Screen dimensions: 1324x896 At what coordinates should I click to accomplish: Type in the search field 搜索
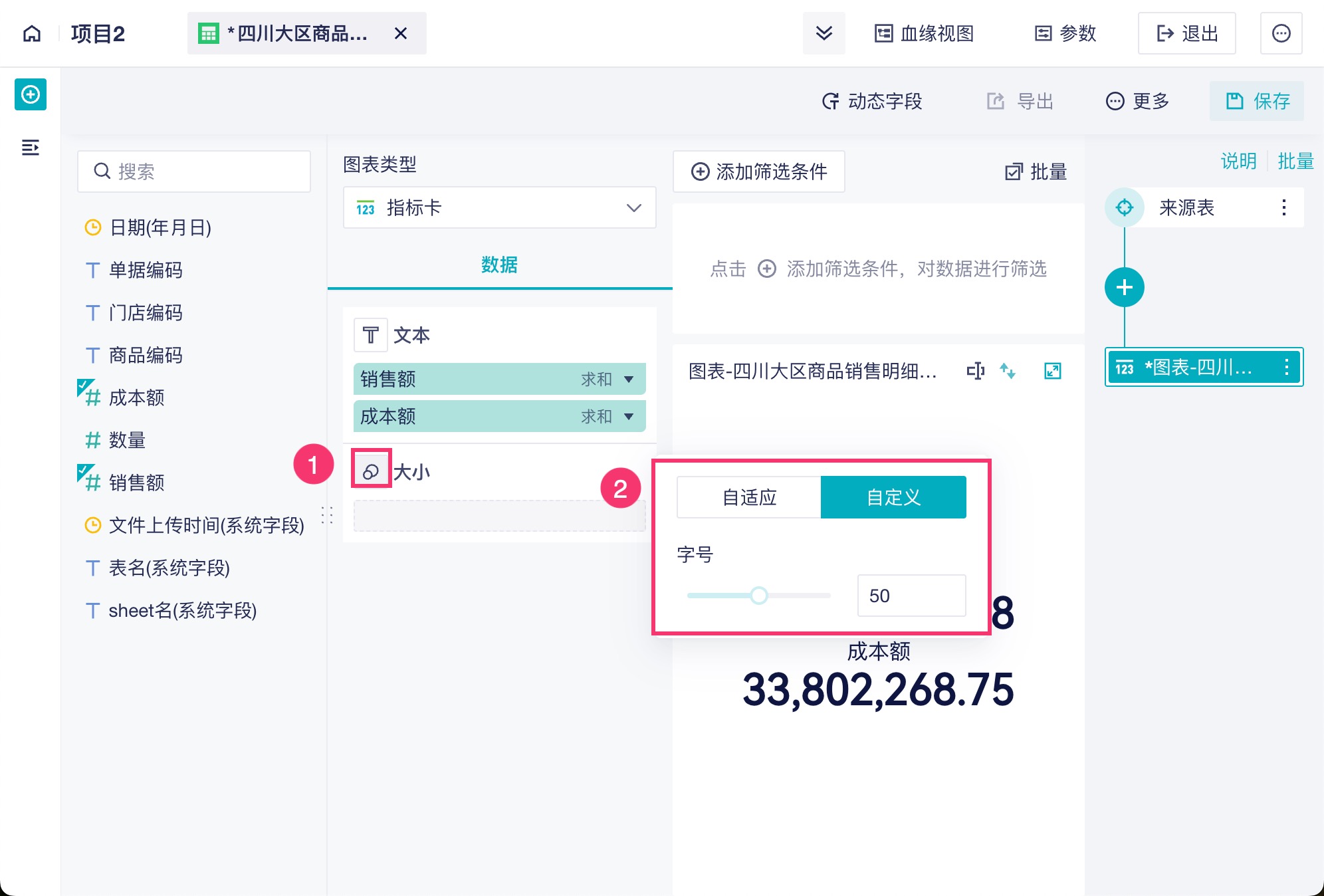193,171
